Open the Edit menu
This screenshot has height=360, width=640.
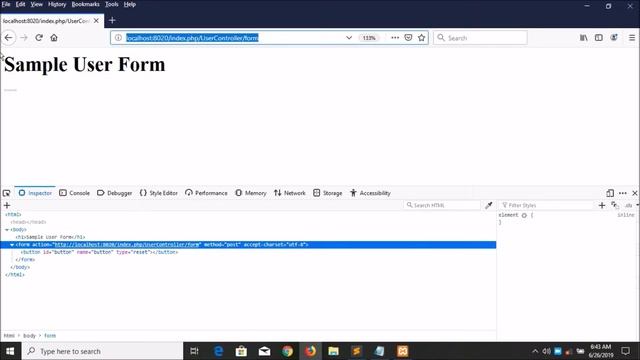click(x=20, y=4)
